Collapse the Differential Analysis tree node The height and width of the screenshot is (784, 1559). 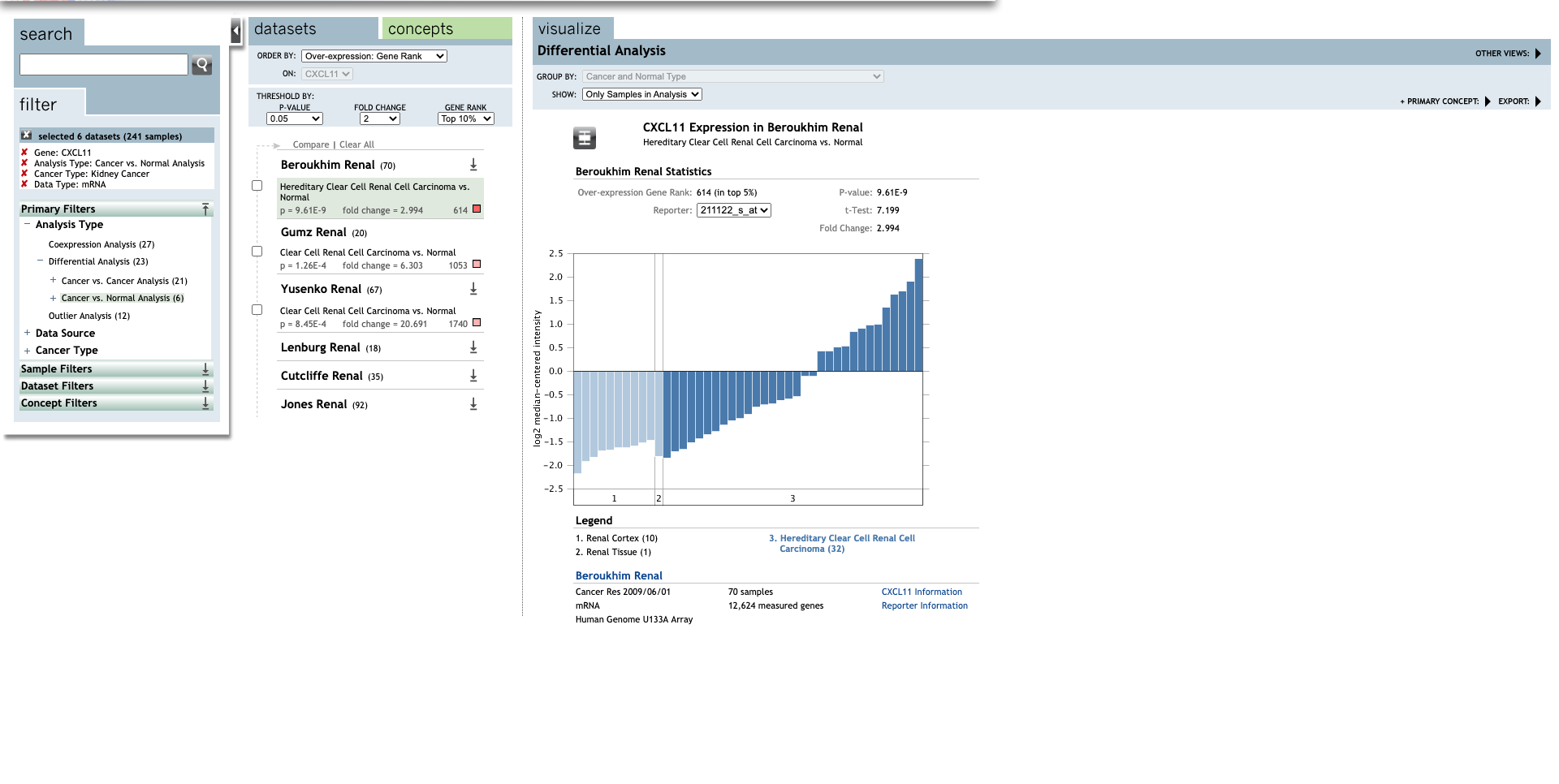(40, 261)
